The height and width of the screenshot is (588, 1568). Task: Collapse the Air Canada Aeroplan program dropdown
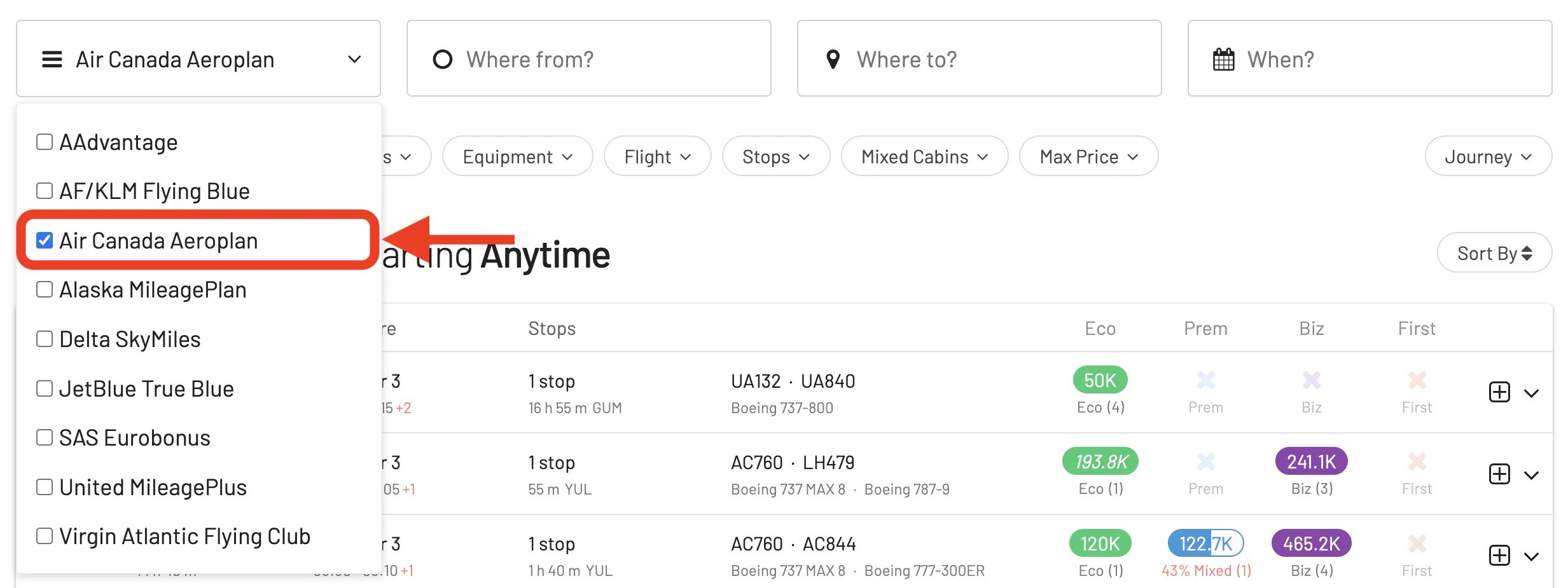[x=198, y=58]
